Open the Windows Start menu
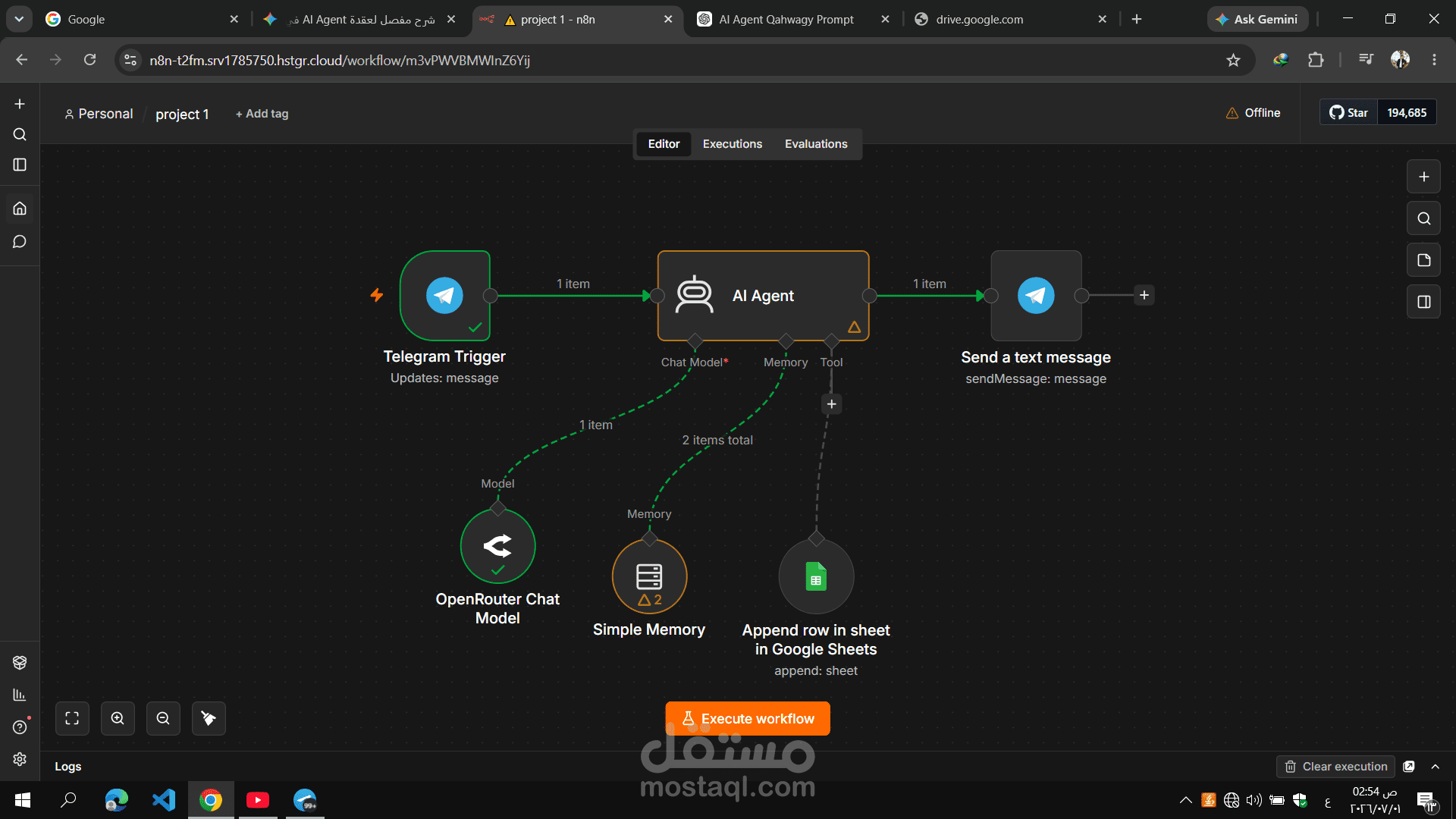The image size is (1456, 819). (23, 800)
